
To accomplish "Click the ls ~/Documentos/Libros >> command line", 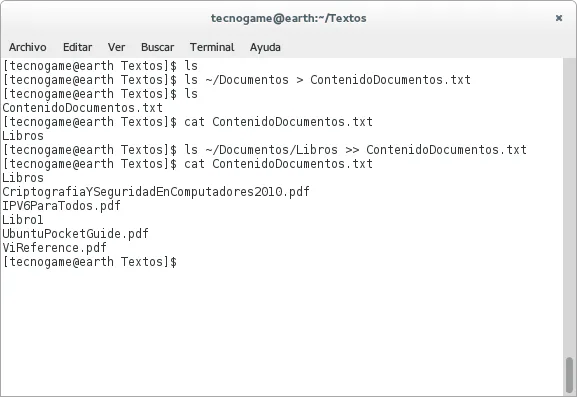I will [265, 150].
